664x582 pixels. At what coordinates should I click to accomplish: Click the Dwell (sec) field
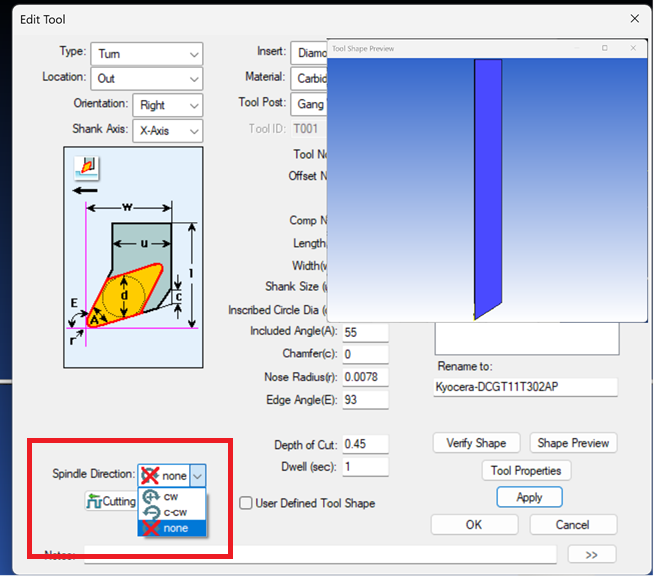[365, 467]
